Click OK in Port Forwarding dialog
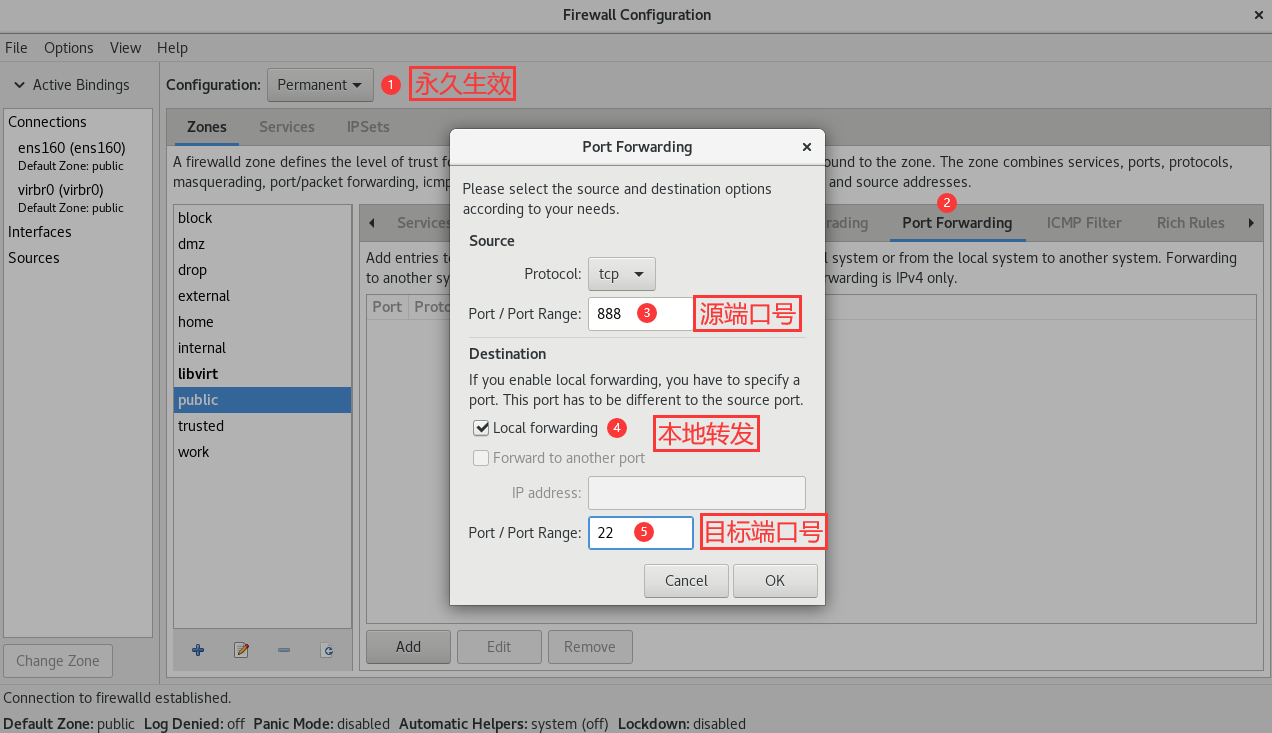1272x733 pixels. [775, 580]
